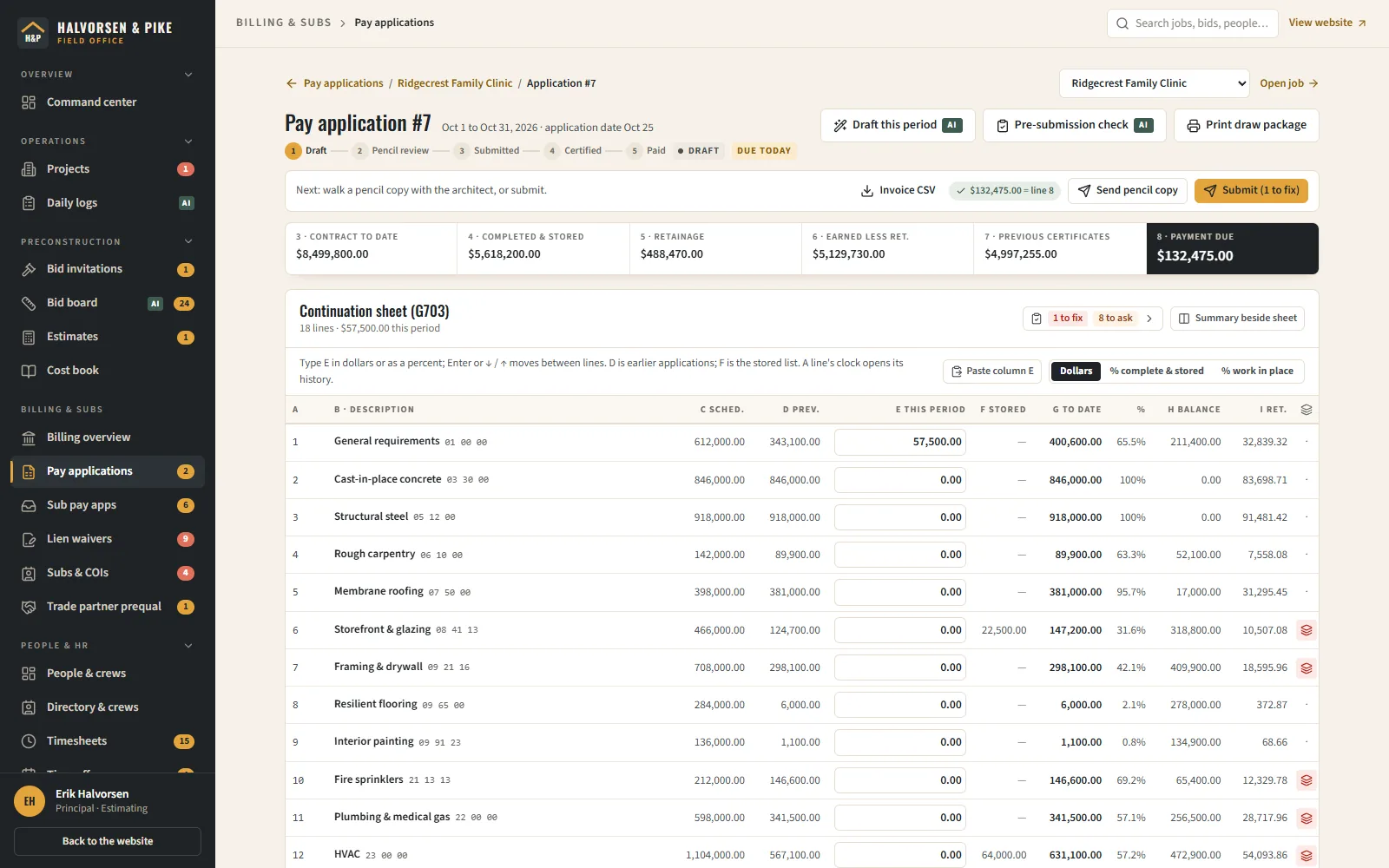Viewport: 1389px width, 868px height.
Task: Click Back to the website
Action: pyautogui.click(x=108, y=841)
